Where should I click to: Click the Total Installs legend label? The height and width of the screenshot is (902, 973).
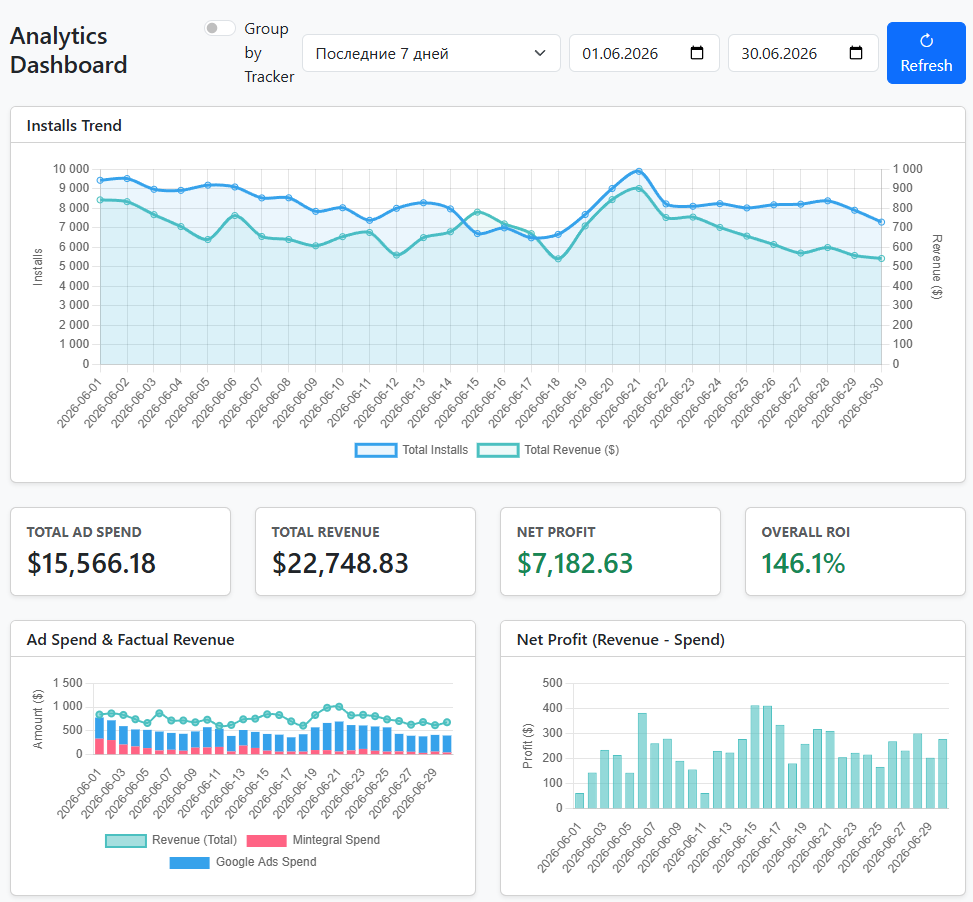[x=435, y=450]
